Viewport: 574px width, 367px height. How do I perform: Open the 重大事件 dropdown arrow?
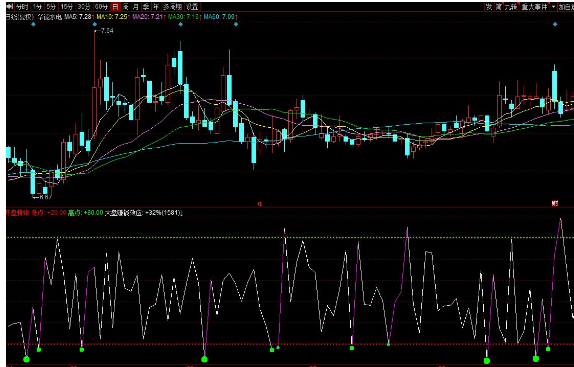[554, 7]
